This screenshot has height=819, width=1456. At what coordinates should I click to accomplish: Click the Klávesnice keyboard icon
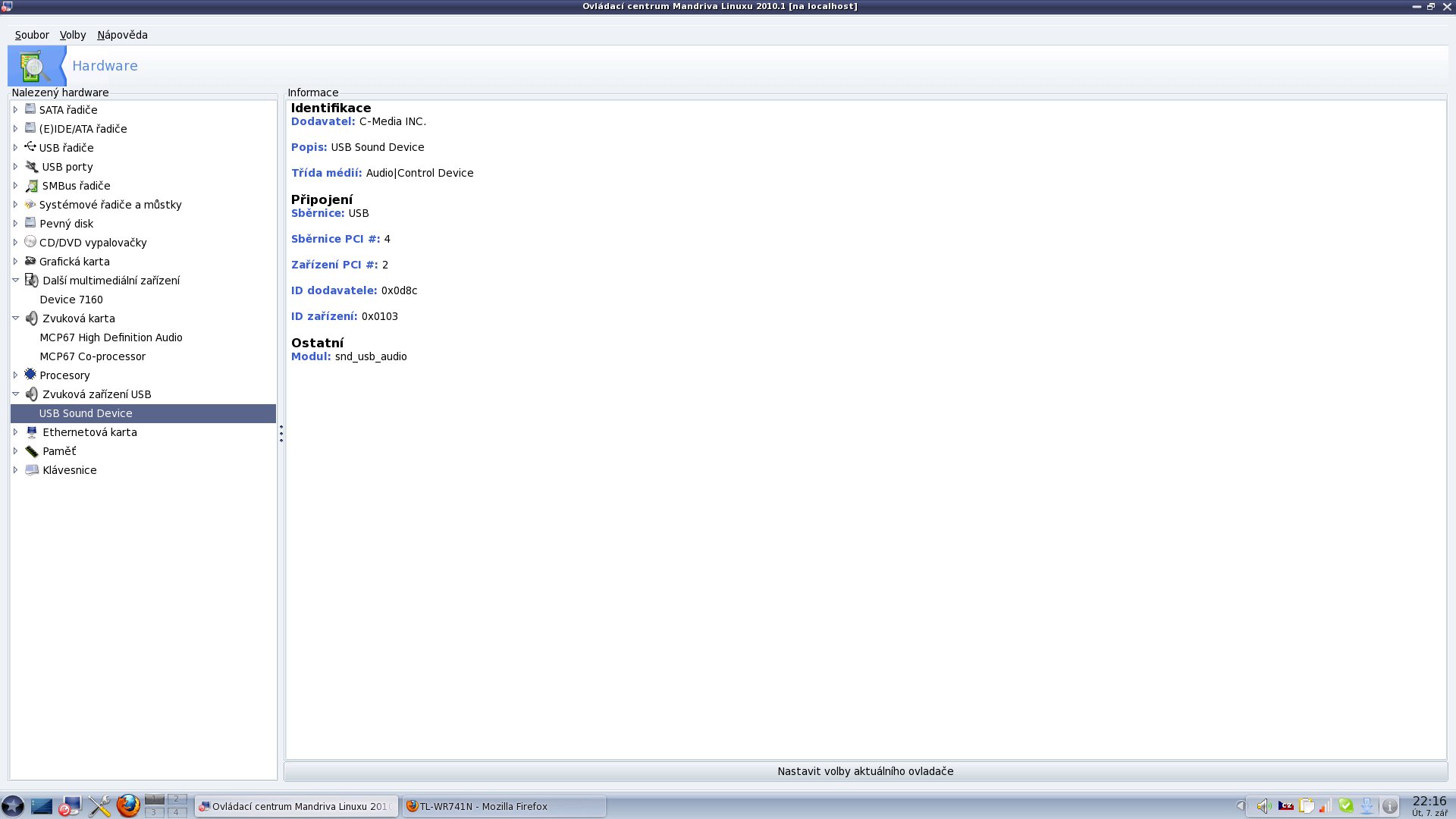(x=31, y=469)
